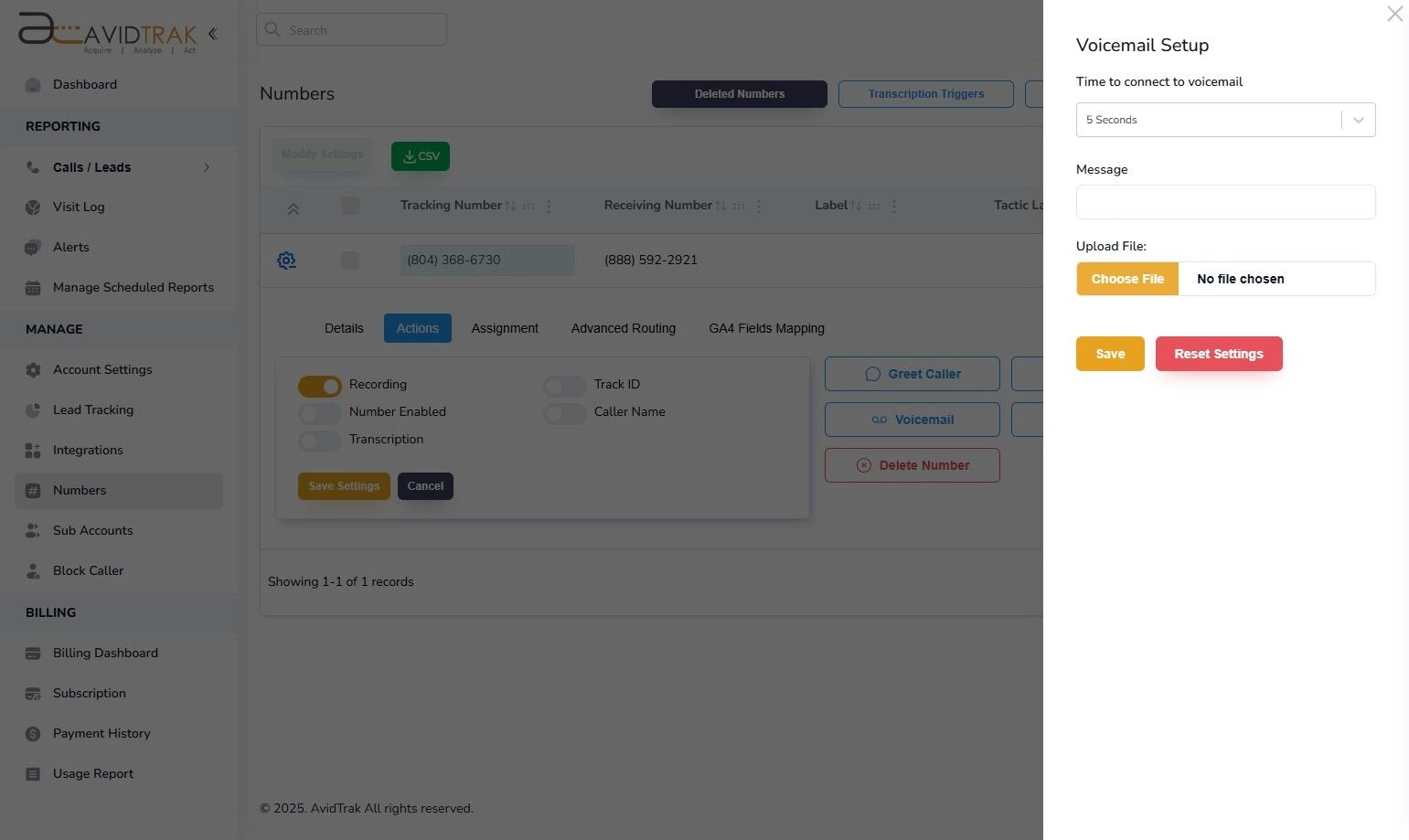The height and width of the screenshot is (840, 1409).
Task: Open Integrations from the Manage section
Action: (88, 450)
